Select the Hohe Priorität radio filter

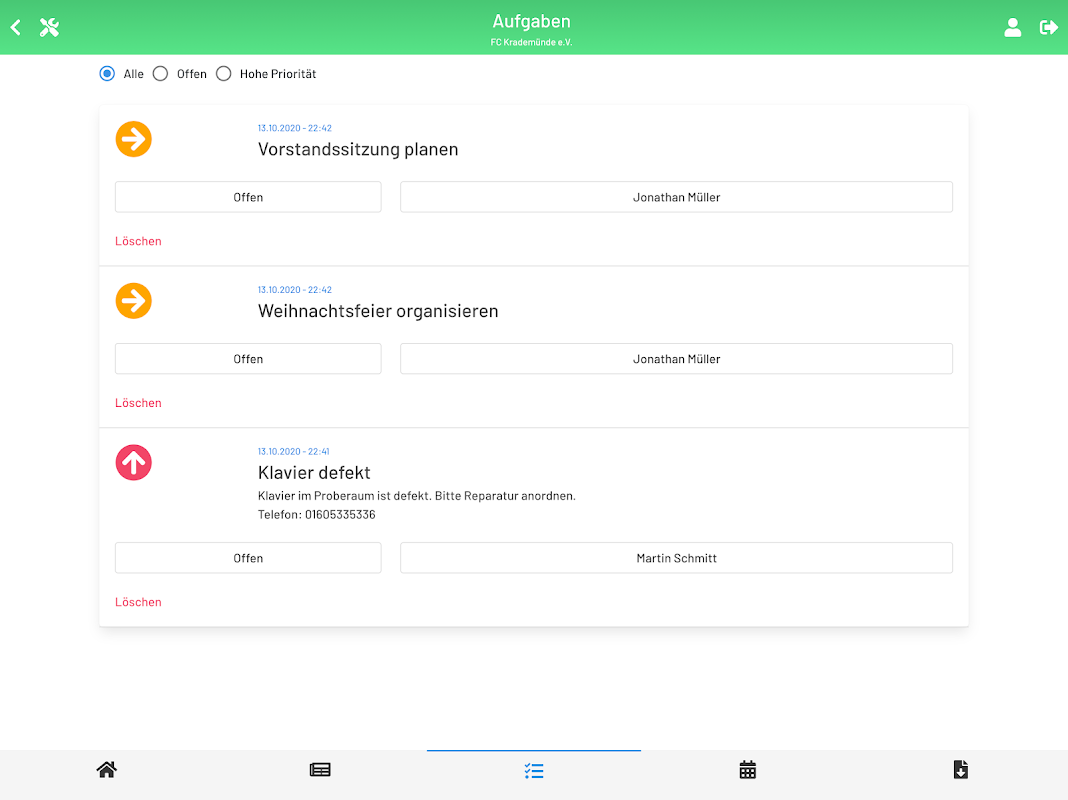223,74
